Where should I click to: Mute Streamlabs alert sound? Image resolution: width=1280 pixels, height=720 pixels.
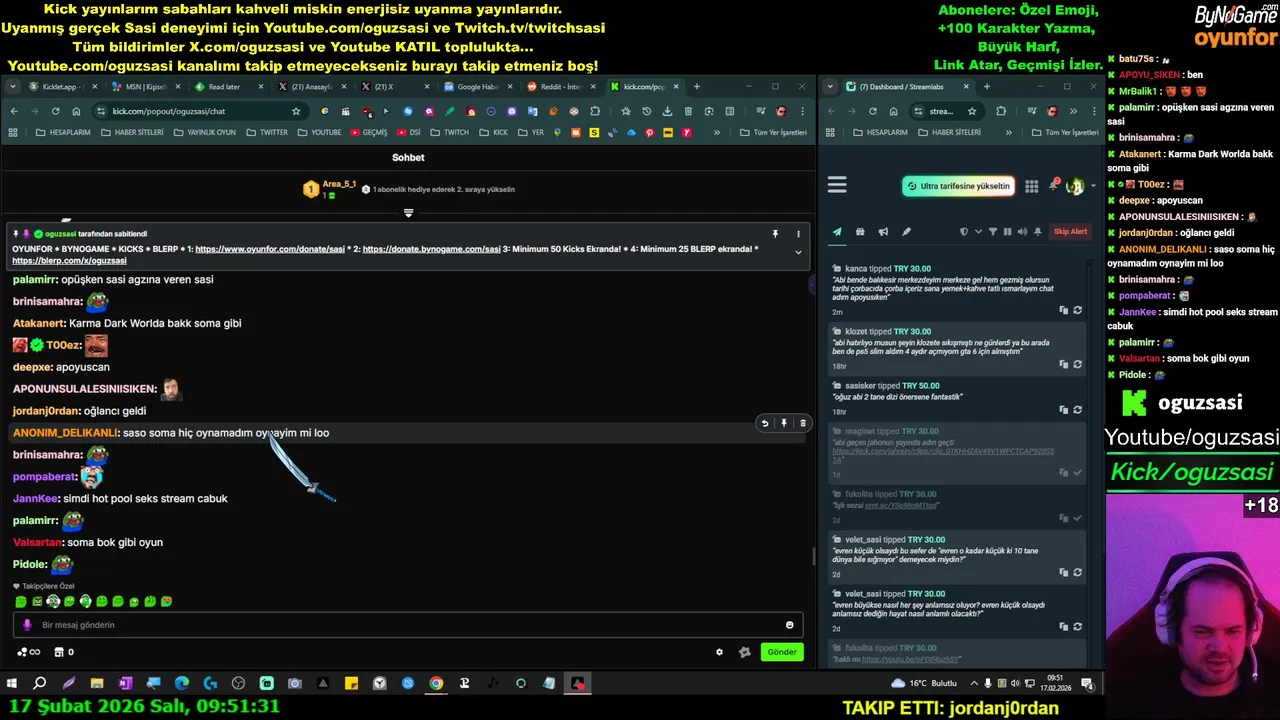(1022, 232)
